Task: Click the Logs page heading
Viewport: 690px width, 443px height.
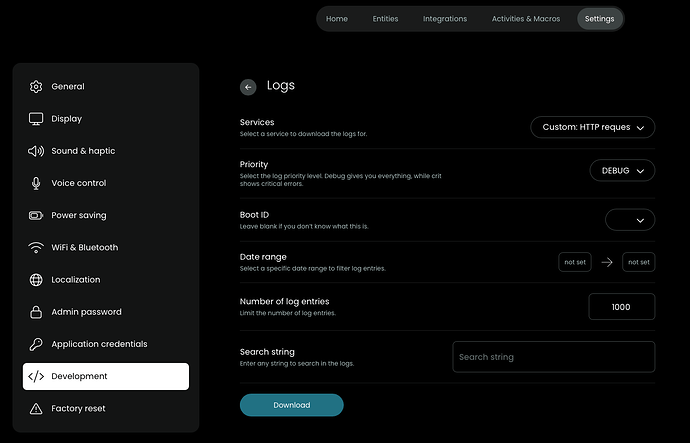Action: [x=281, y=85]
